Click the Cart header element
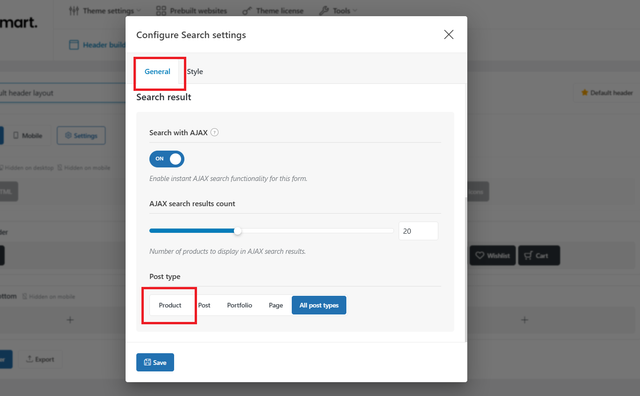The height and width of the screenshot is (396, 640). [539, 256]
